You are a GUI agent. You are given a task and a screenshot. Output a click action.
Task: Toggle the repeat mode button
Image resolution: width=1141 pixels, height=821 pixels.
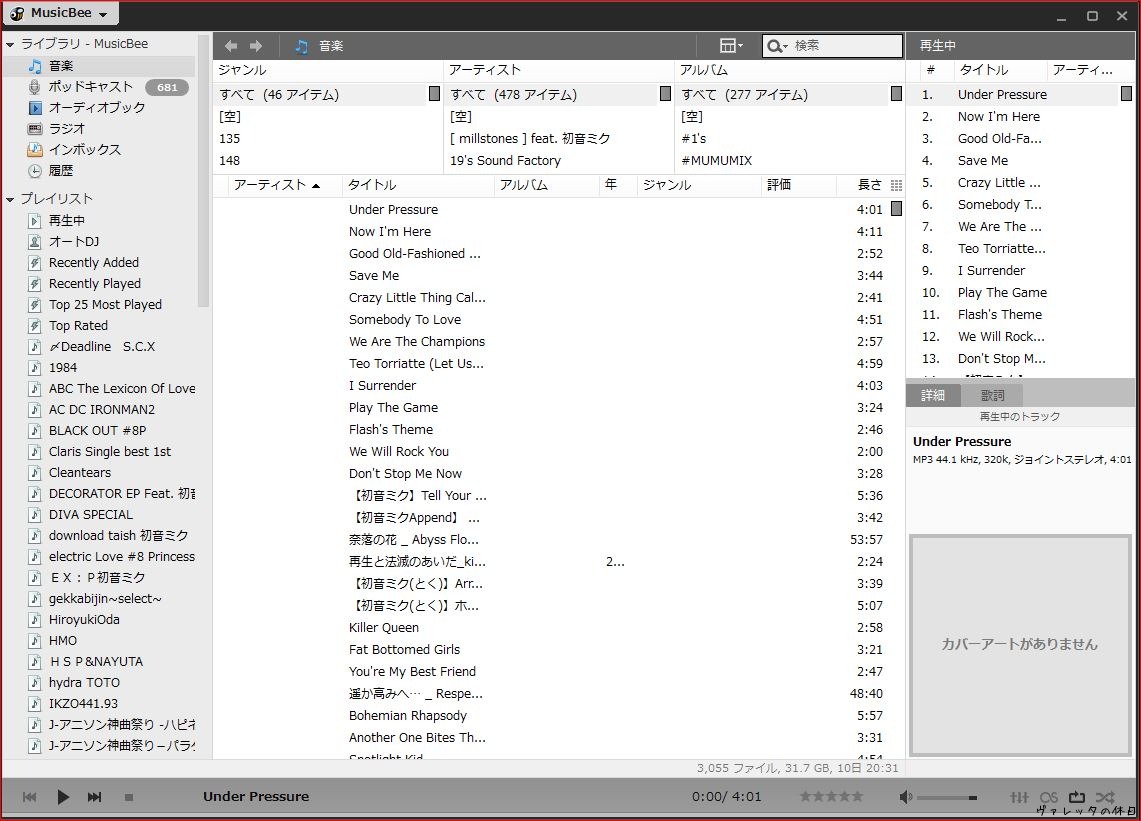(x=1077, y=798)
